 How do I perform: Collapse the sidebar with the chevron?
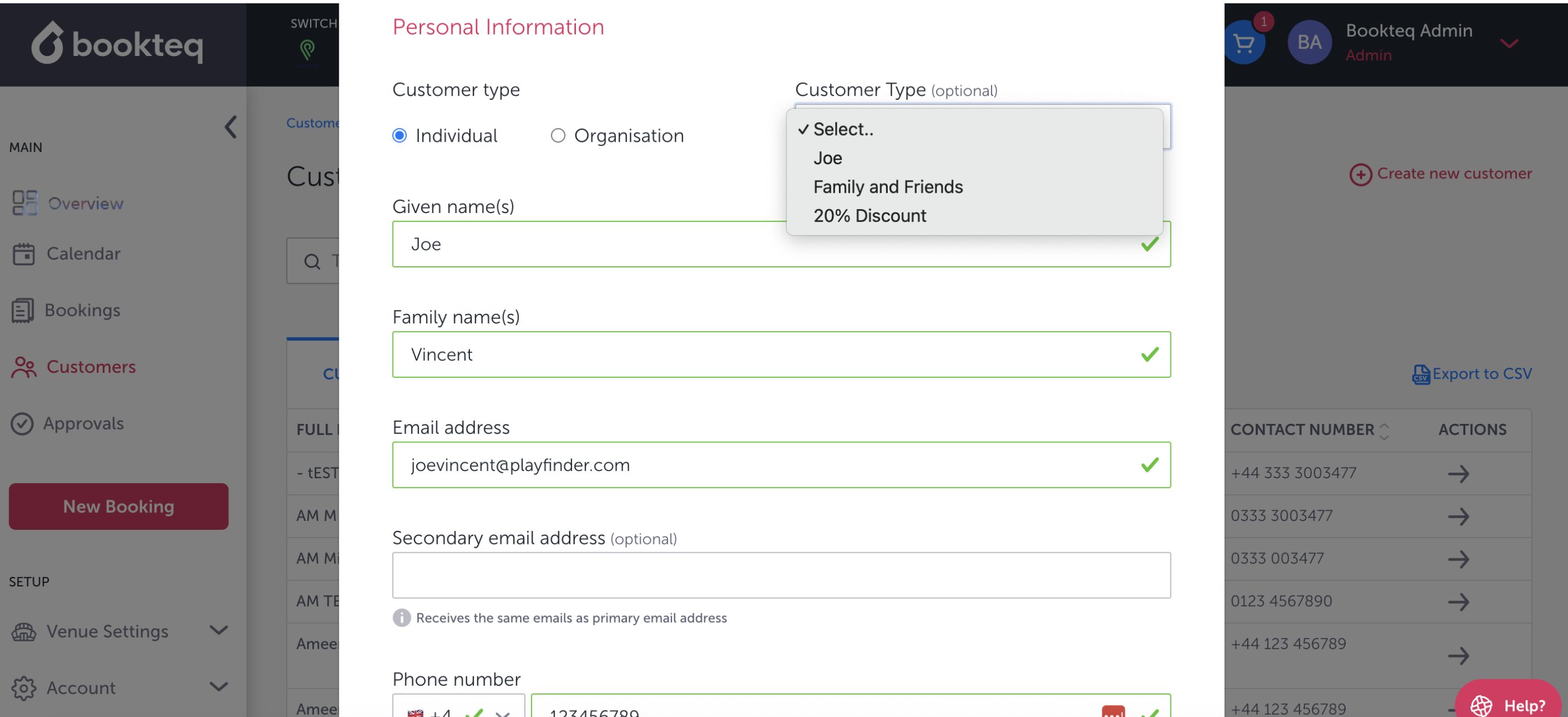point(231,127)
